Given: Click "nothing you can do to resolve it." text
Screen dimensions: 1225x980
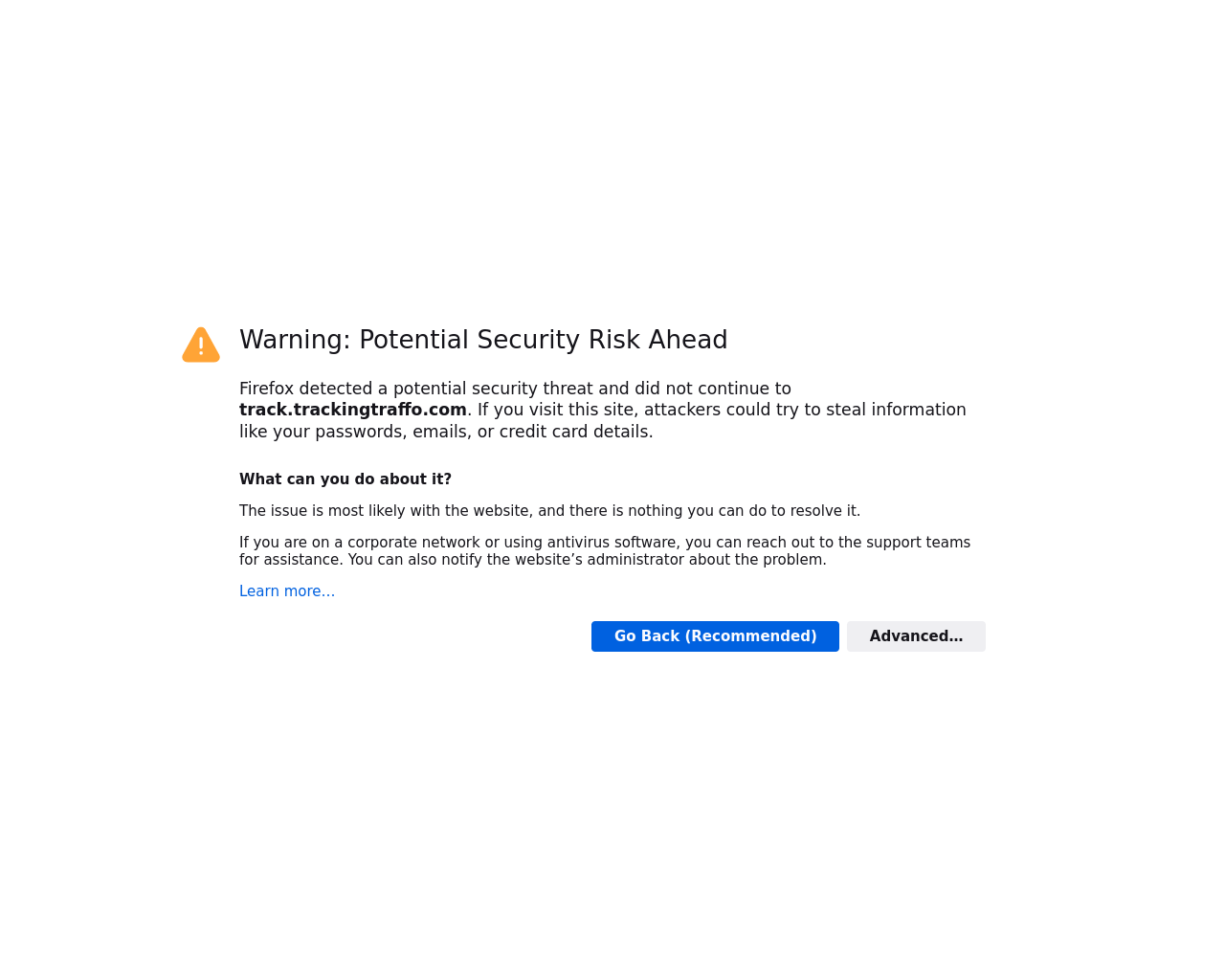Looking at the screenshot, I should pos(745,511).
